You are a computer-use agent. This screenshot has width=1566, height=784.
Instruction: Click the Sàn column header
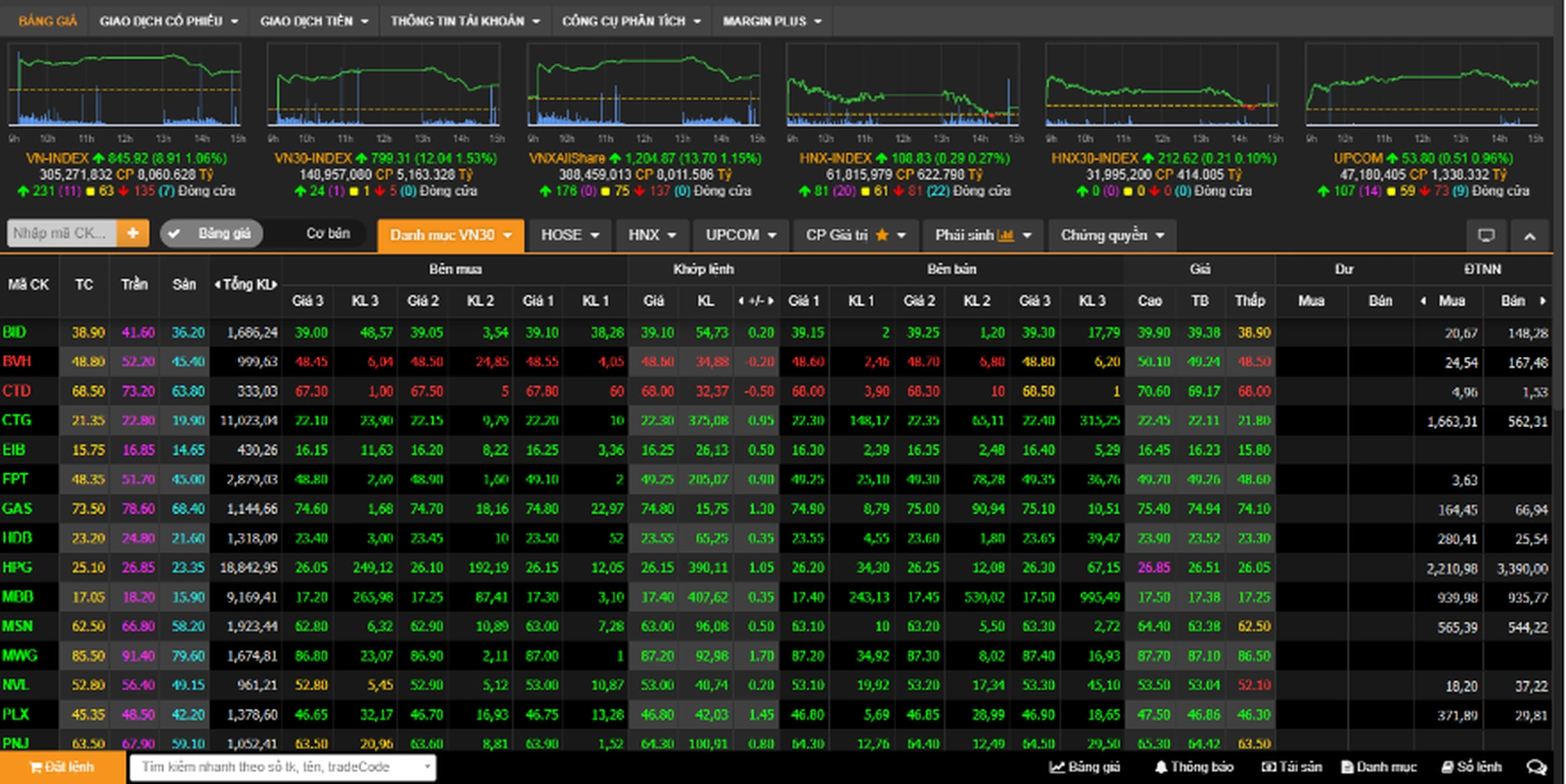[x=184, y=284]
